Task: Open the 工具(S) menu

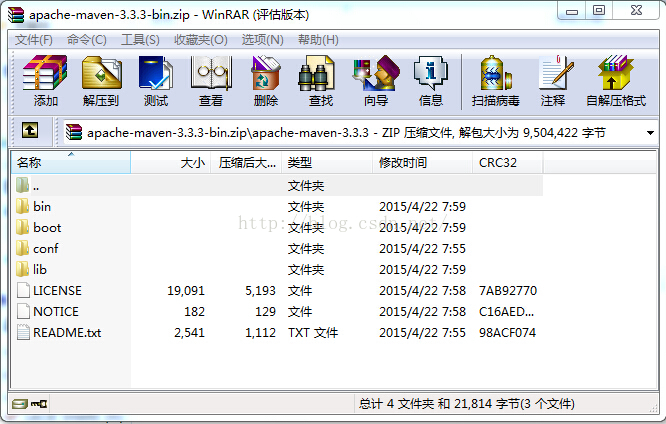Action: [140, 40]
